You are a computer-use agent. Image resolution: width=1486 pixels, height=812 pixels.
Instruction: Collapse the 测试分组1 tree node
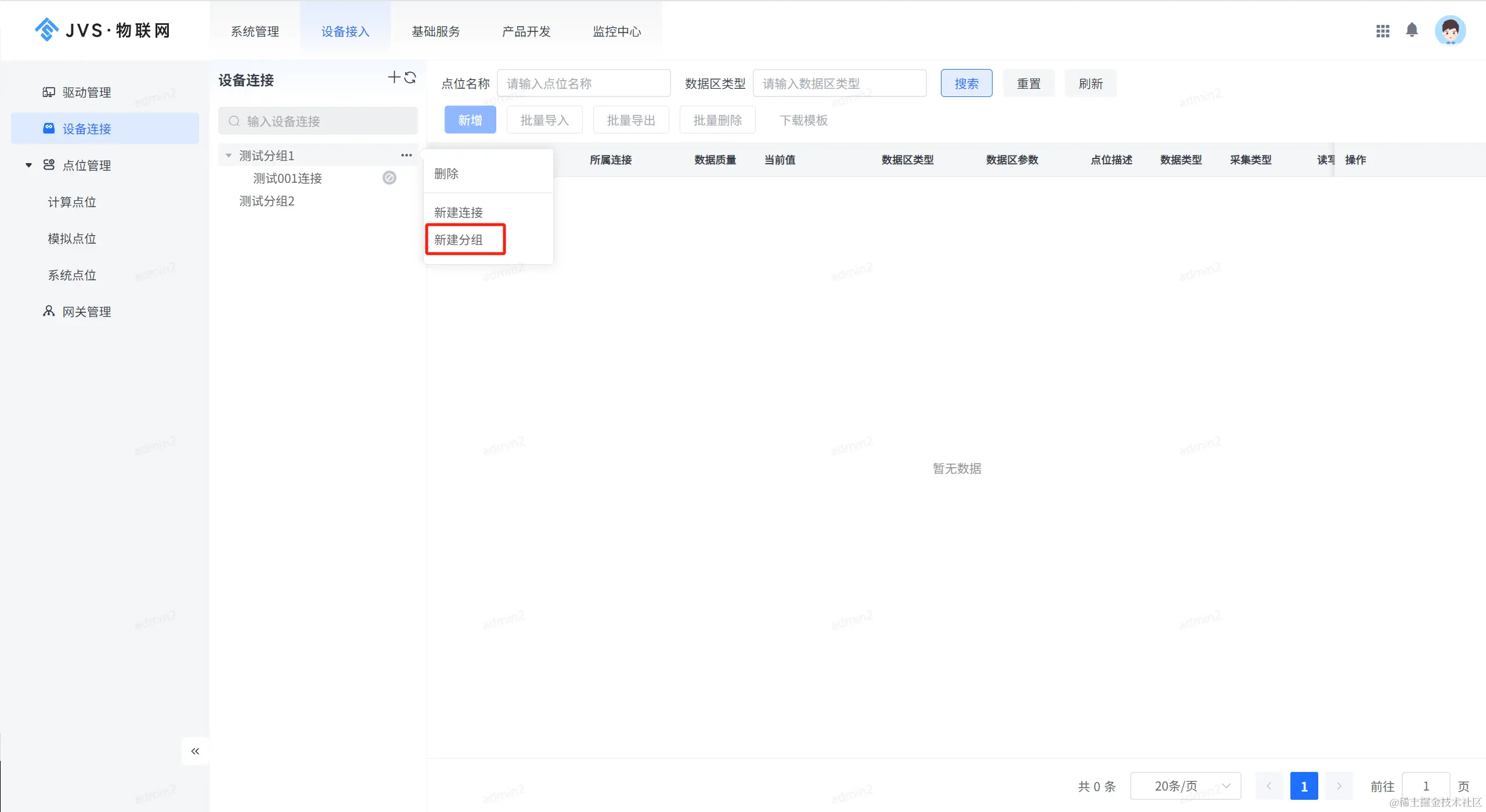coord(229,156)
